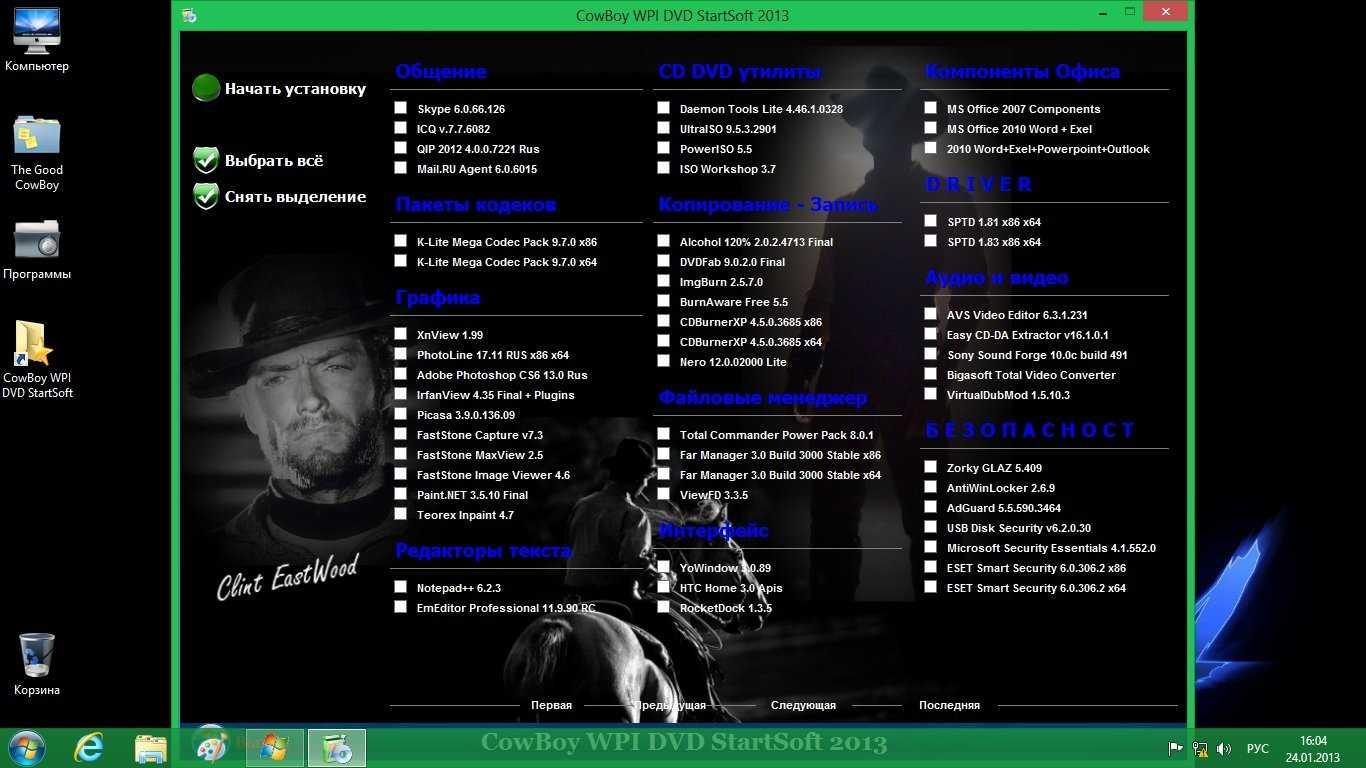
Task: Click the Общение category heading
Action: (x=441, y=72)
